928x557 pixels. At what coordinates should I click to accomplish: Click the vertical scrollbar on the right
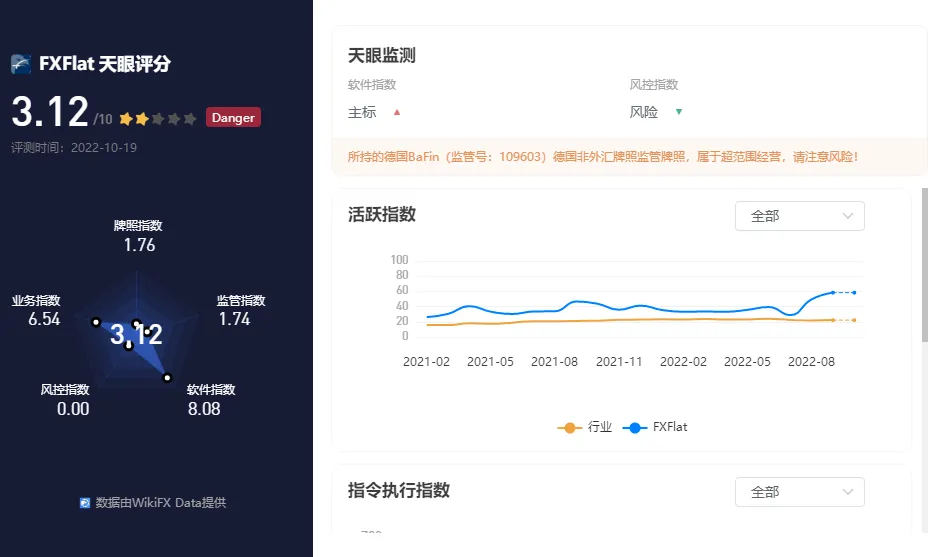pos(924,265)
